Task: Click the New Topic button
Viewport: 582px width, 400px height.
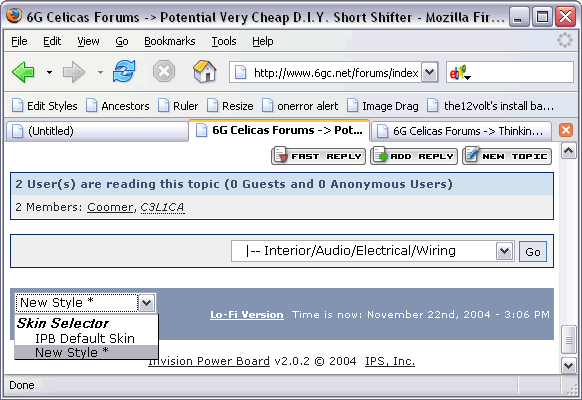Action: coord(507,156)
